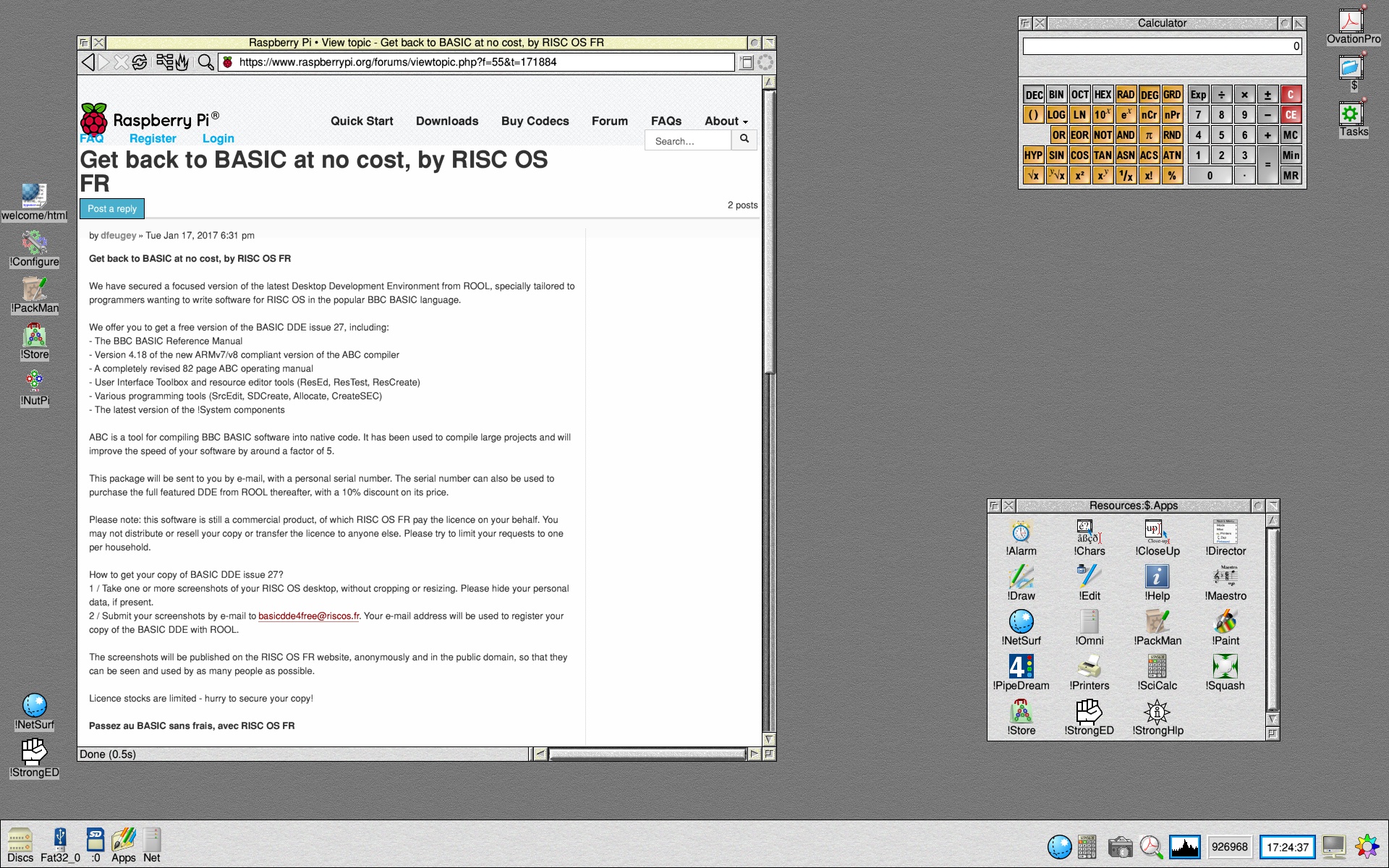The width and height of the screenshot is (1389, 868).
Task: Open the Net icon on the icon bar
Action: tap(151, 845)
